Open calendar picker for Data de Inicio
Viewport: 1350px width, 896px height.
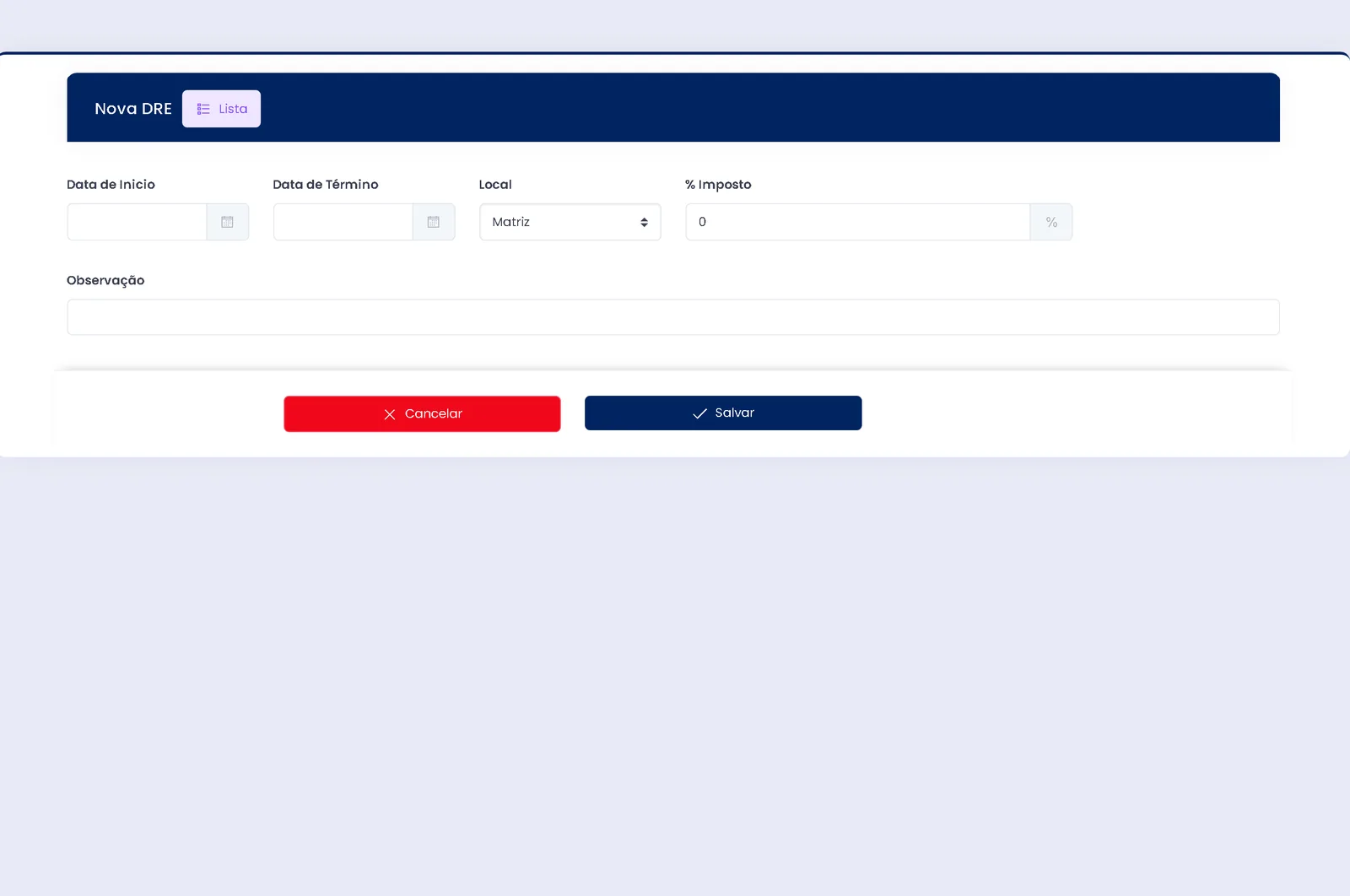click(x=228, y=222)
